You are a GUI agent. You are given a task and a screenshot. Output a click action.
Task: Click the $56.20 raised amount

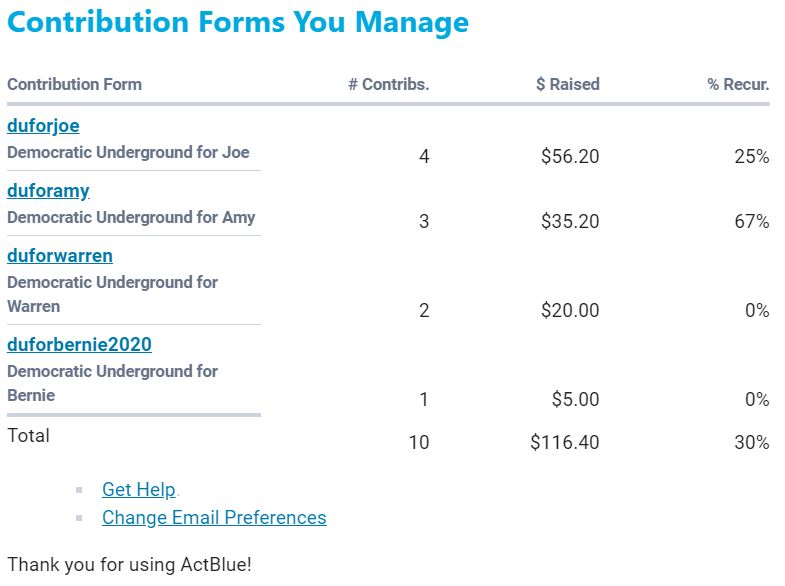[x=570, y=157]
